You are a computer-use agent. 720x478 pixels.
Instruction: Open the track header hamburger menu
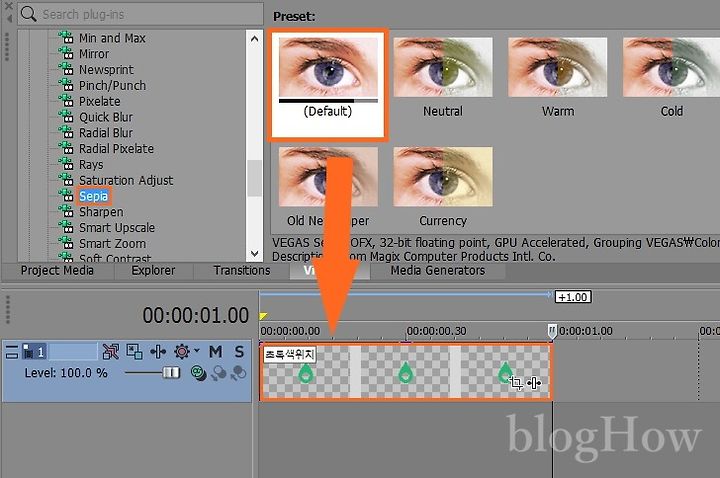coord(11,352)
